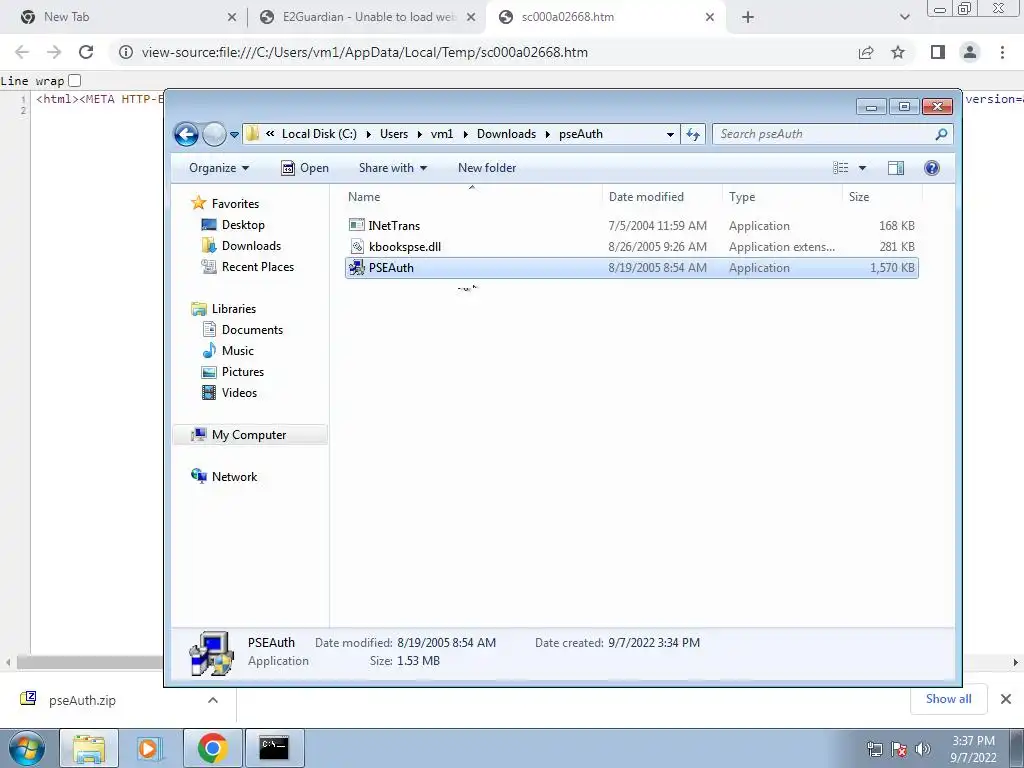This screenshot has height=768, width=1024.
Task: Click Users breadcrumb in address bar
Action: tap(394, 134)
